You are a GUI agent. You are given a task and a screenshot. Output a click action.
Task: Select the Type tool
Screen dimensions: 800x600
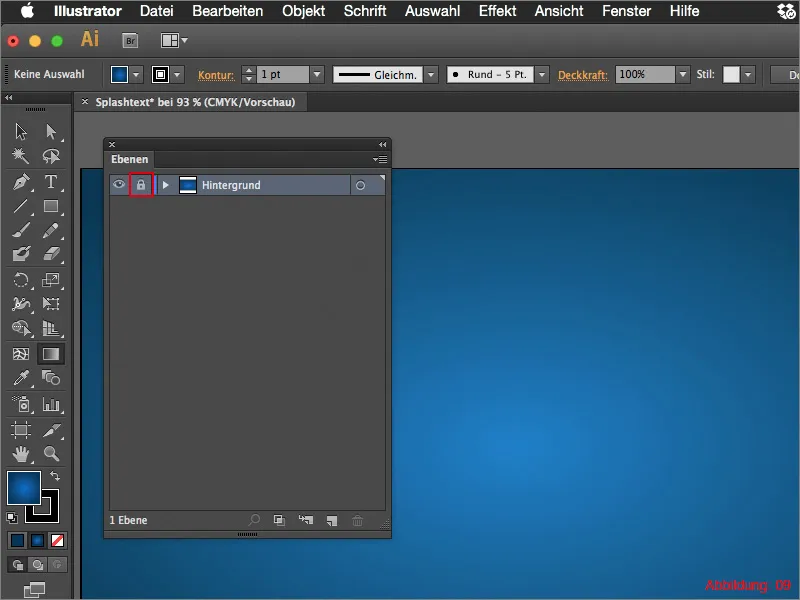[51, 182]
